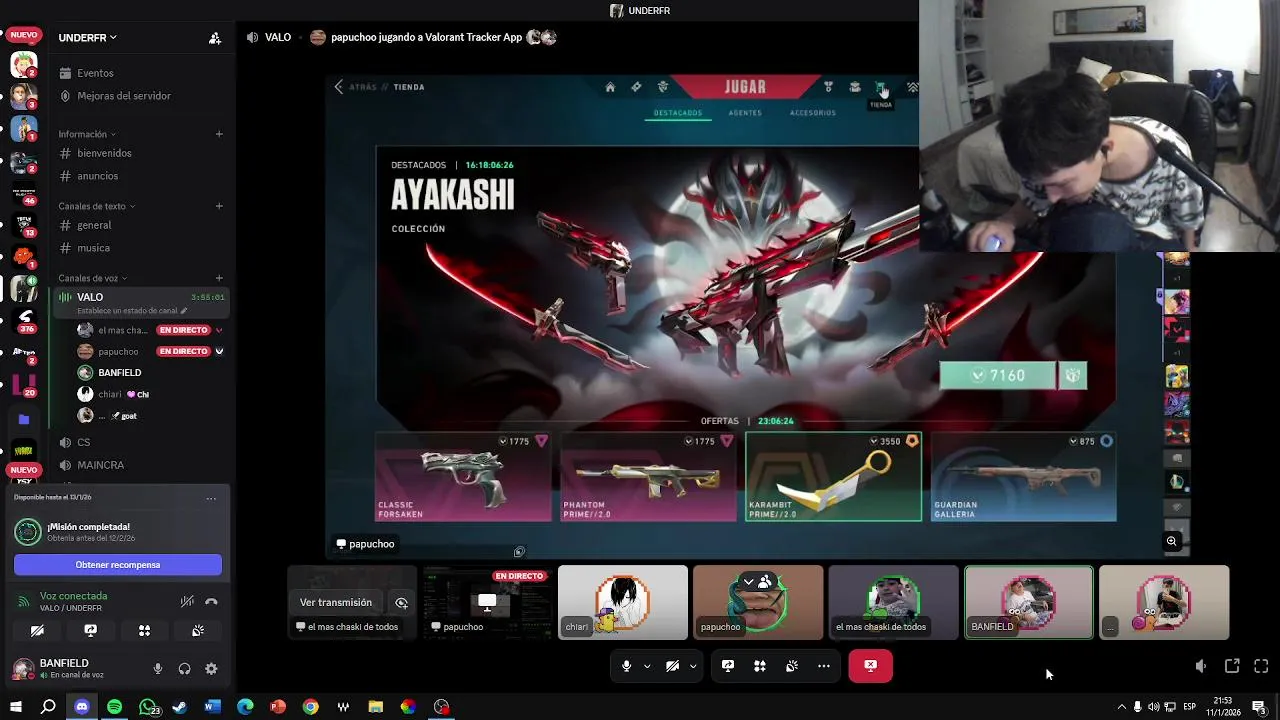Open more options ellipsis in call bar
Viewport: 1280px width, 720px height.
click(x=824, y=666)
